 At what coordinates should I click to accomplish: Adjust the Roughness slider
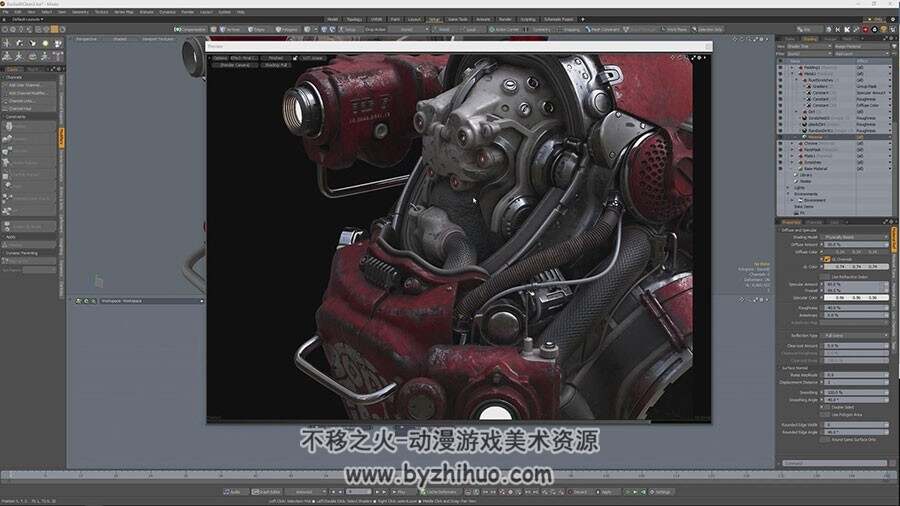[x=856, y=308]
